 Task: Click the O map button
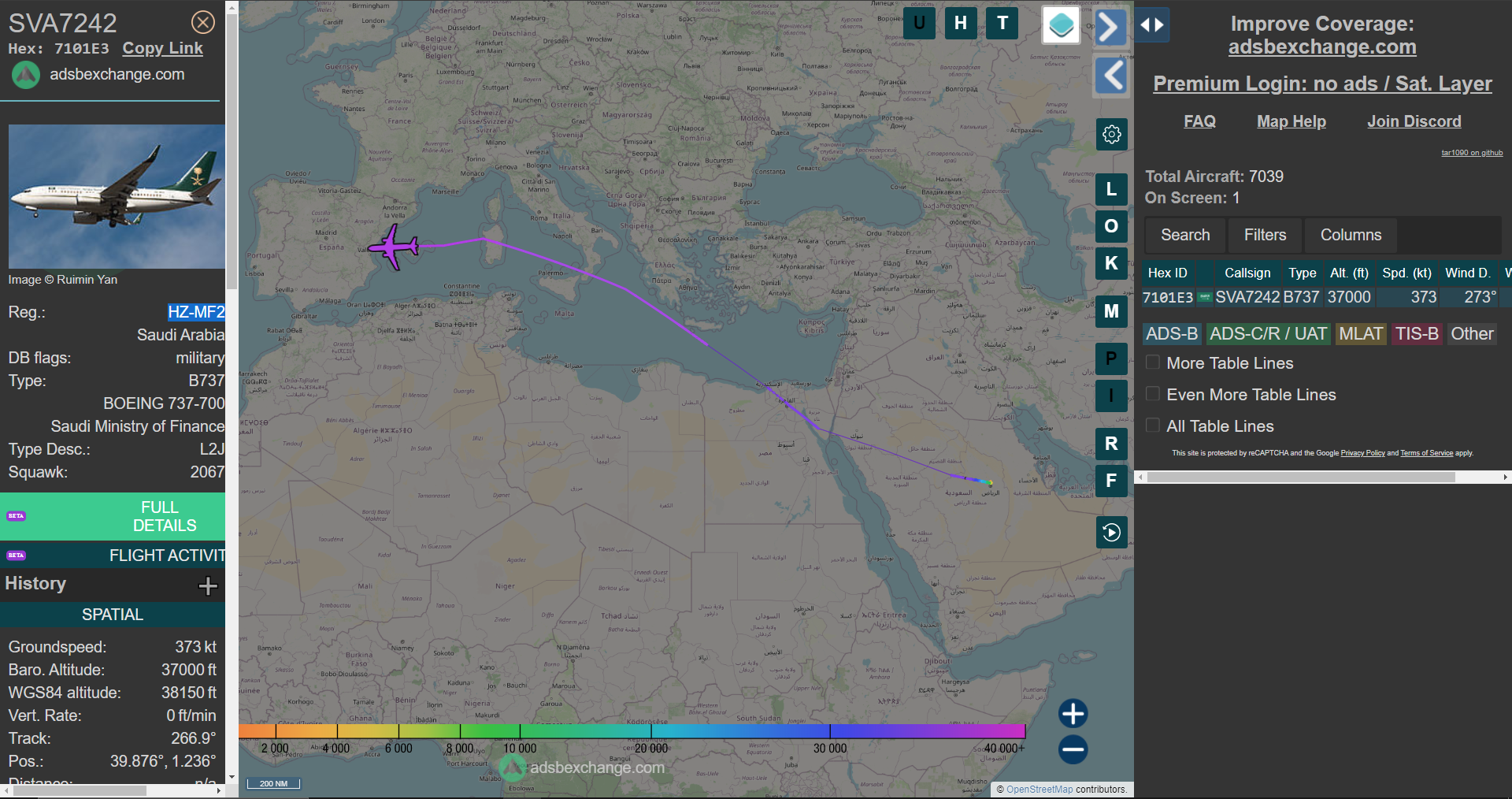click(x=1112, y=226)
